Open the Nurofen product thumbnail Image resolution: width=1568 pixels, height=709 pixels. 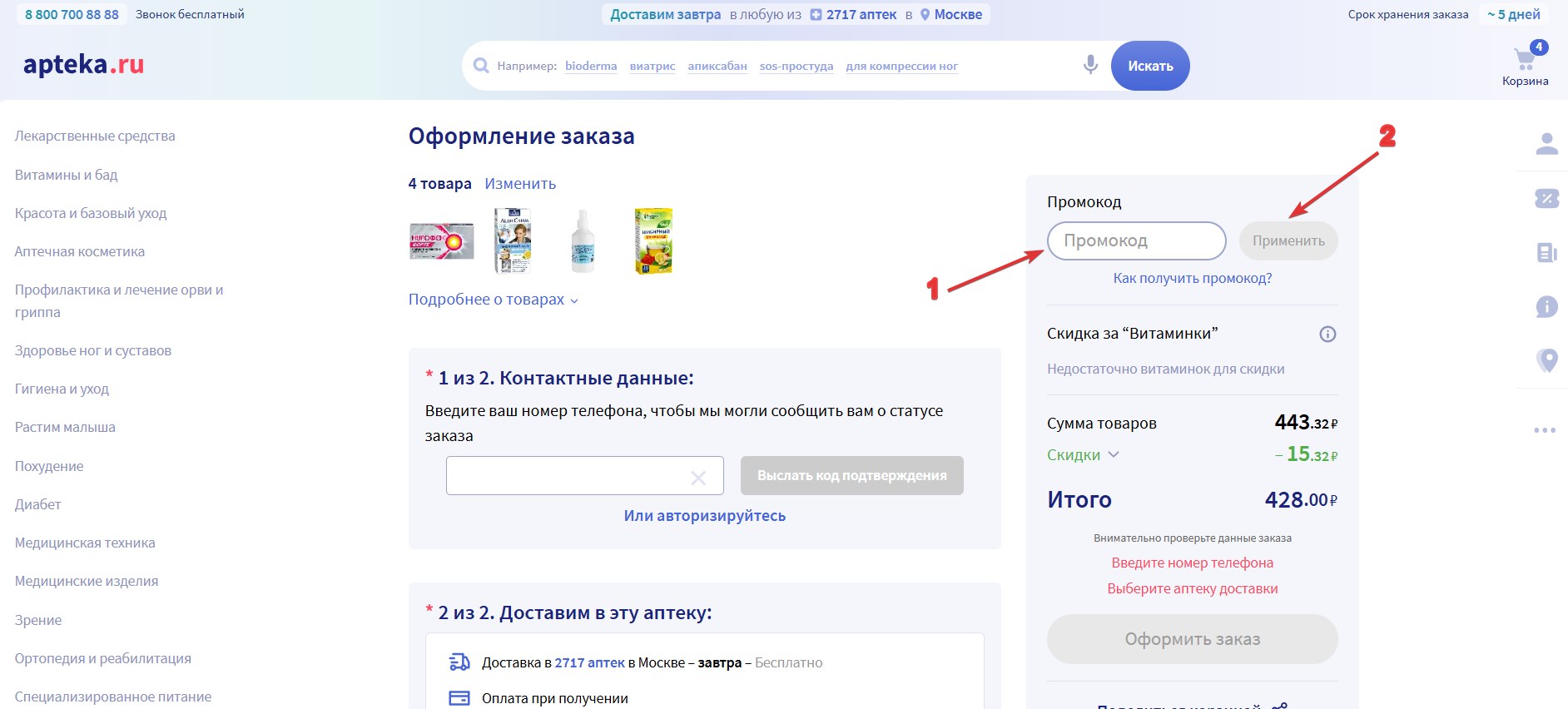pyautogui.click(x=441, y=241)
